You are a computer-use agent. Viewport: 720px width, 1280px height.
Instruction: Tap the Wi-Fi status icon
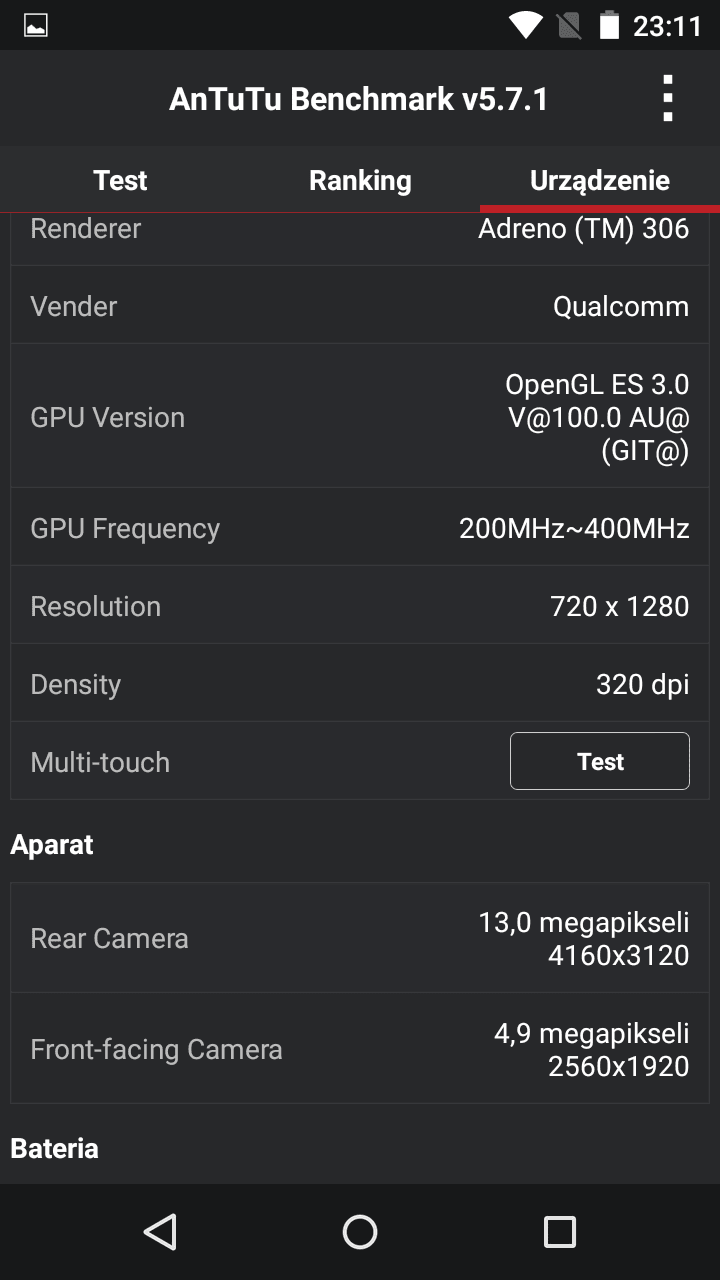point(525,25)
